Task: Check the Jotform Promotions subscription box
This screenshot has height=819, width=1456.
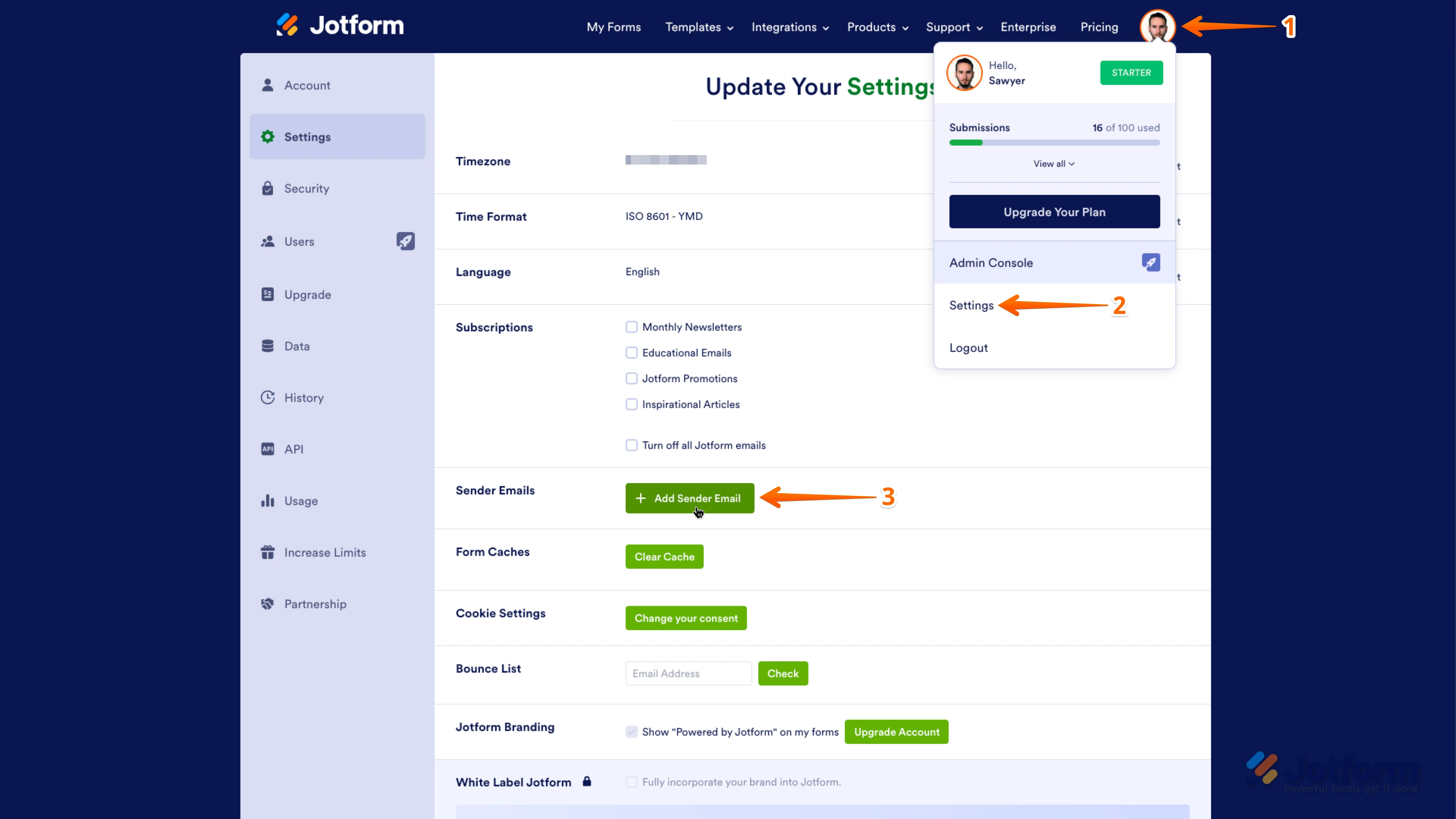Action: point(631,378)
